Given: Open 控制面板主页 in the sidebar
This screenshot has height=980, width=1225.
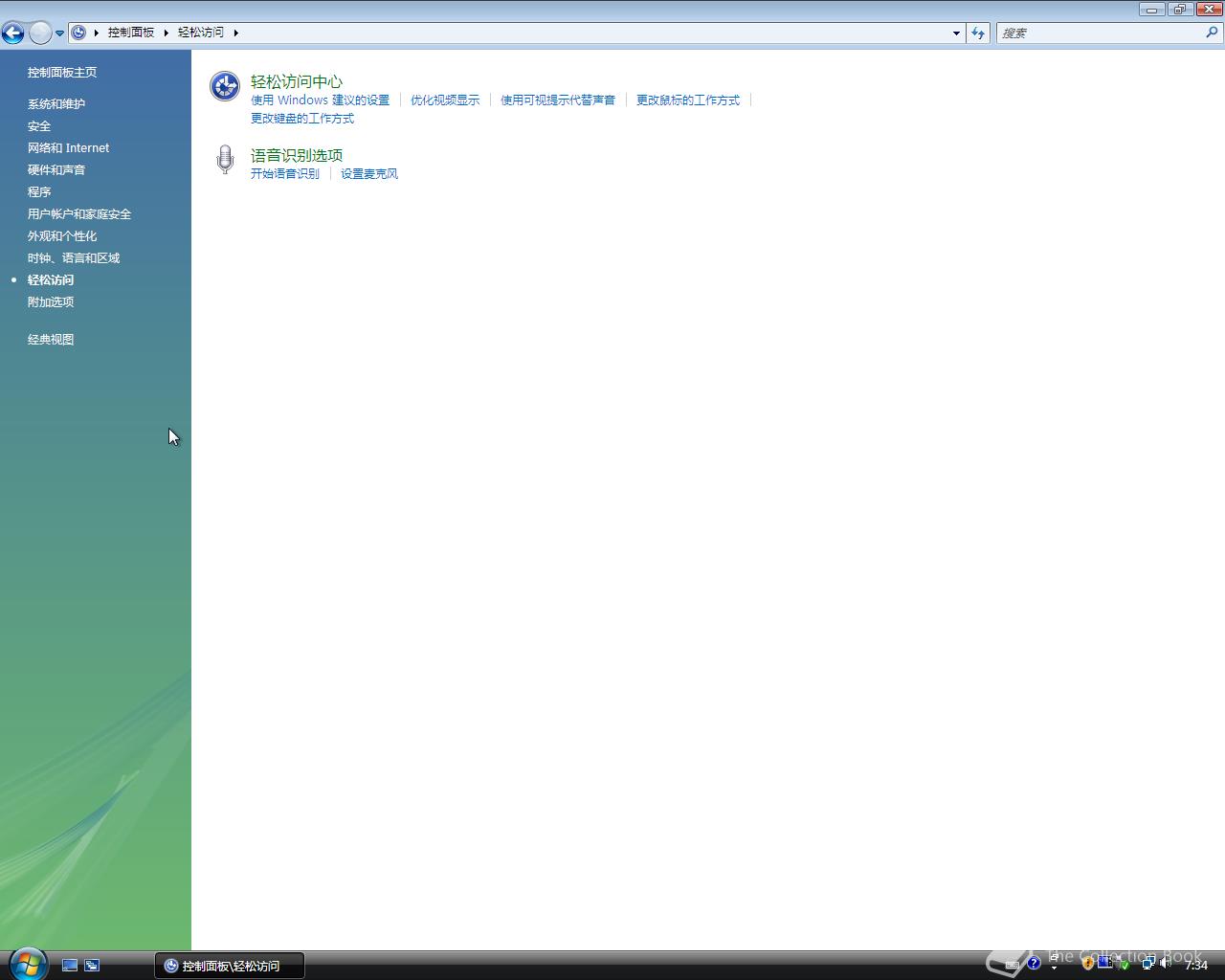Looking at the screenshot, I should point(62,73).
